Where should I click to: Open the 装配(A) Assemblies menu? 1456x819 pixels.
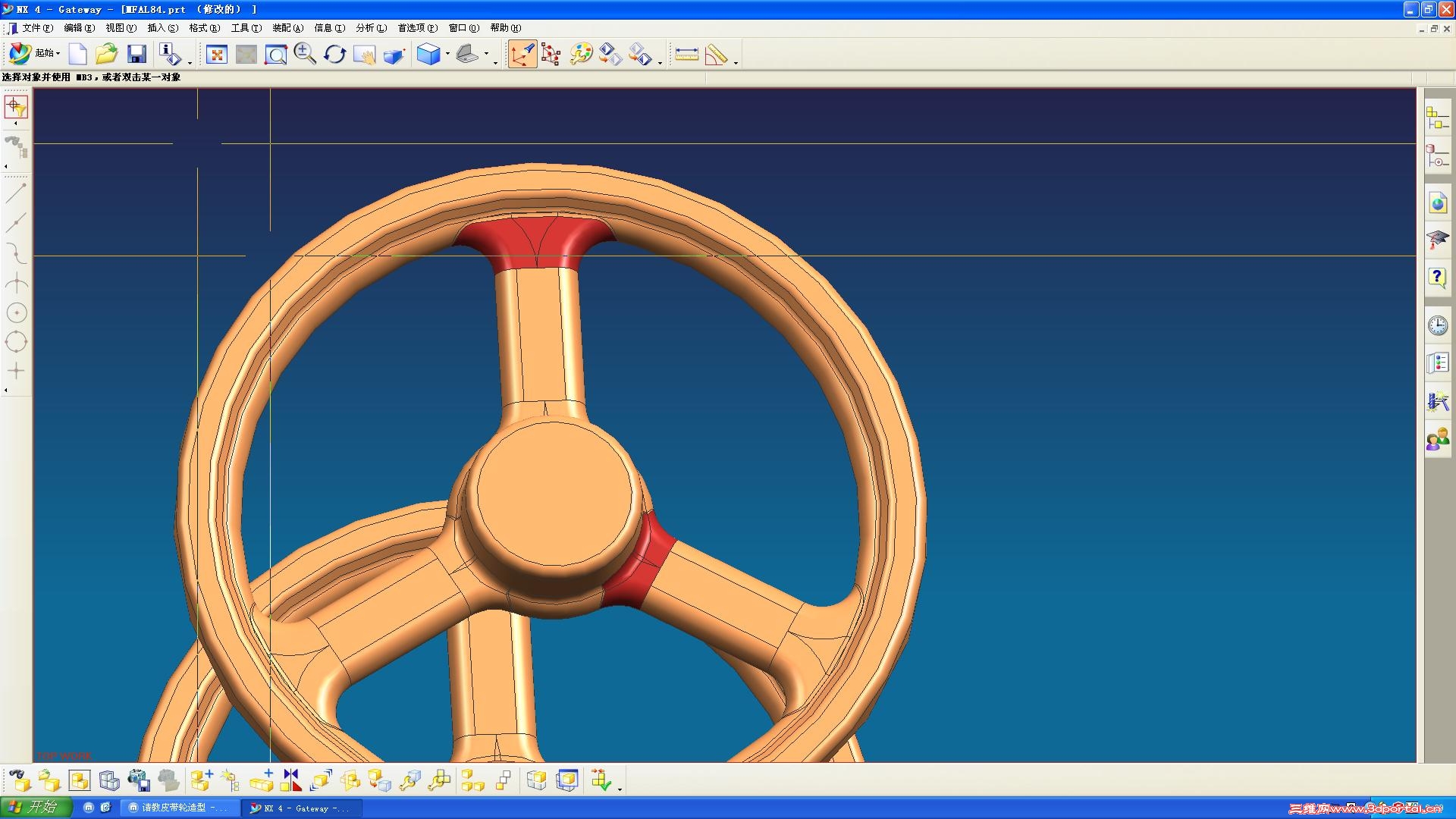click(x=288, y=28)
